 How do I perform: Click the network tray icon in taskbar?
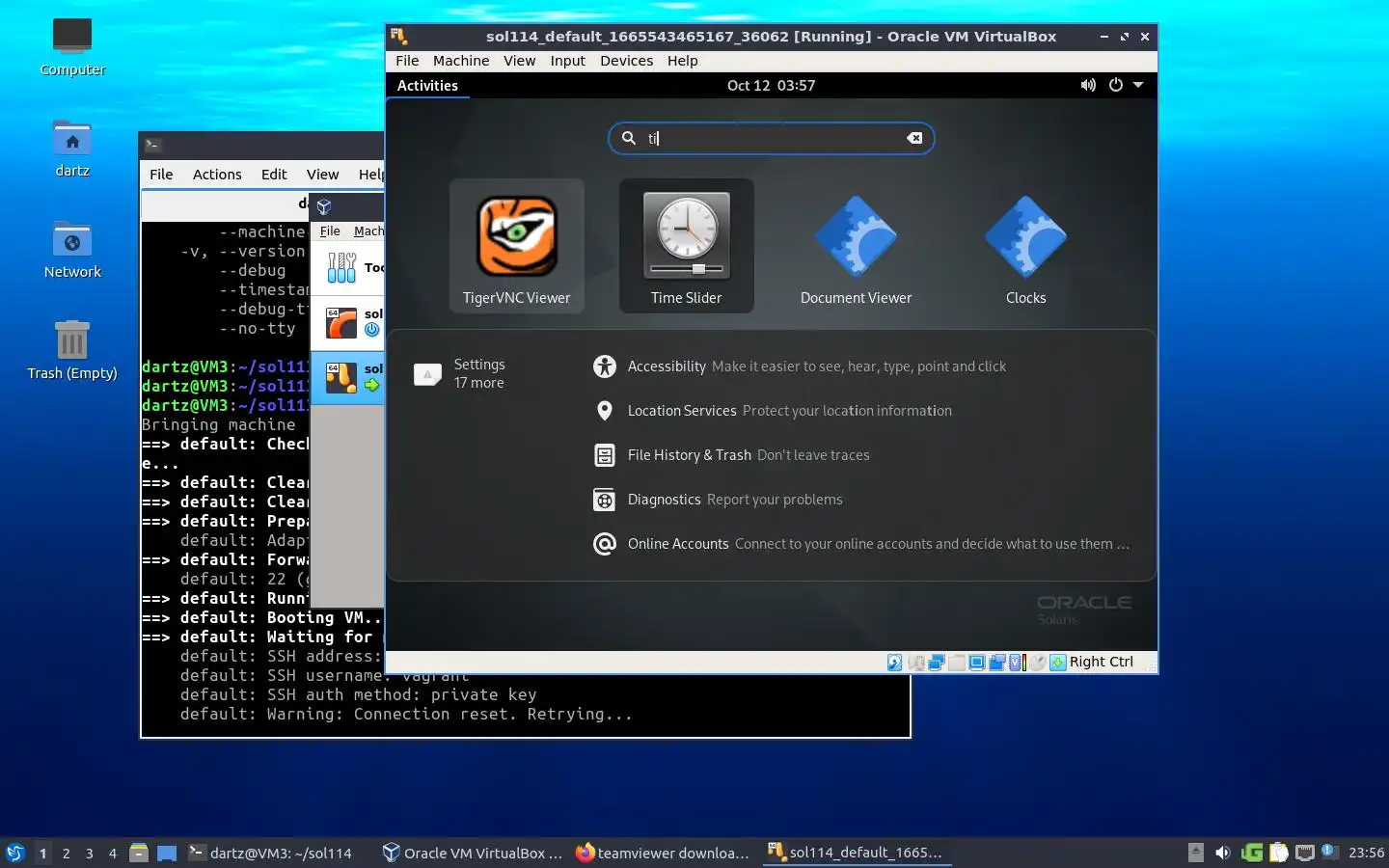click(1305, 853)
